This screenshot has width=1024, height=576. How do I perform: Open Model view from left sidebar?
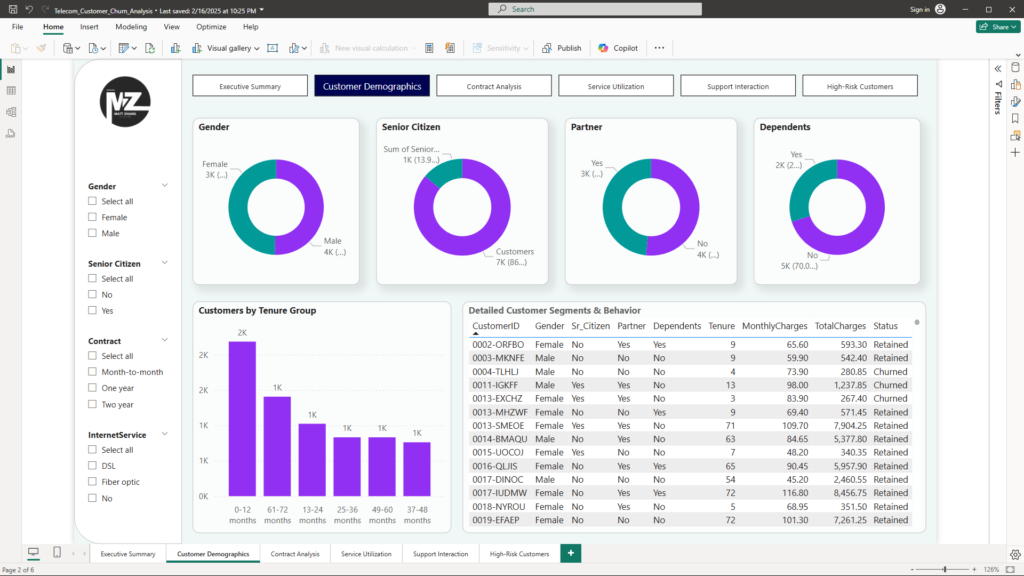[11, 111]
